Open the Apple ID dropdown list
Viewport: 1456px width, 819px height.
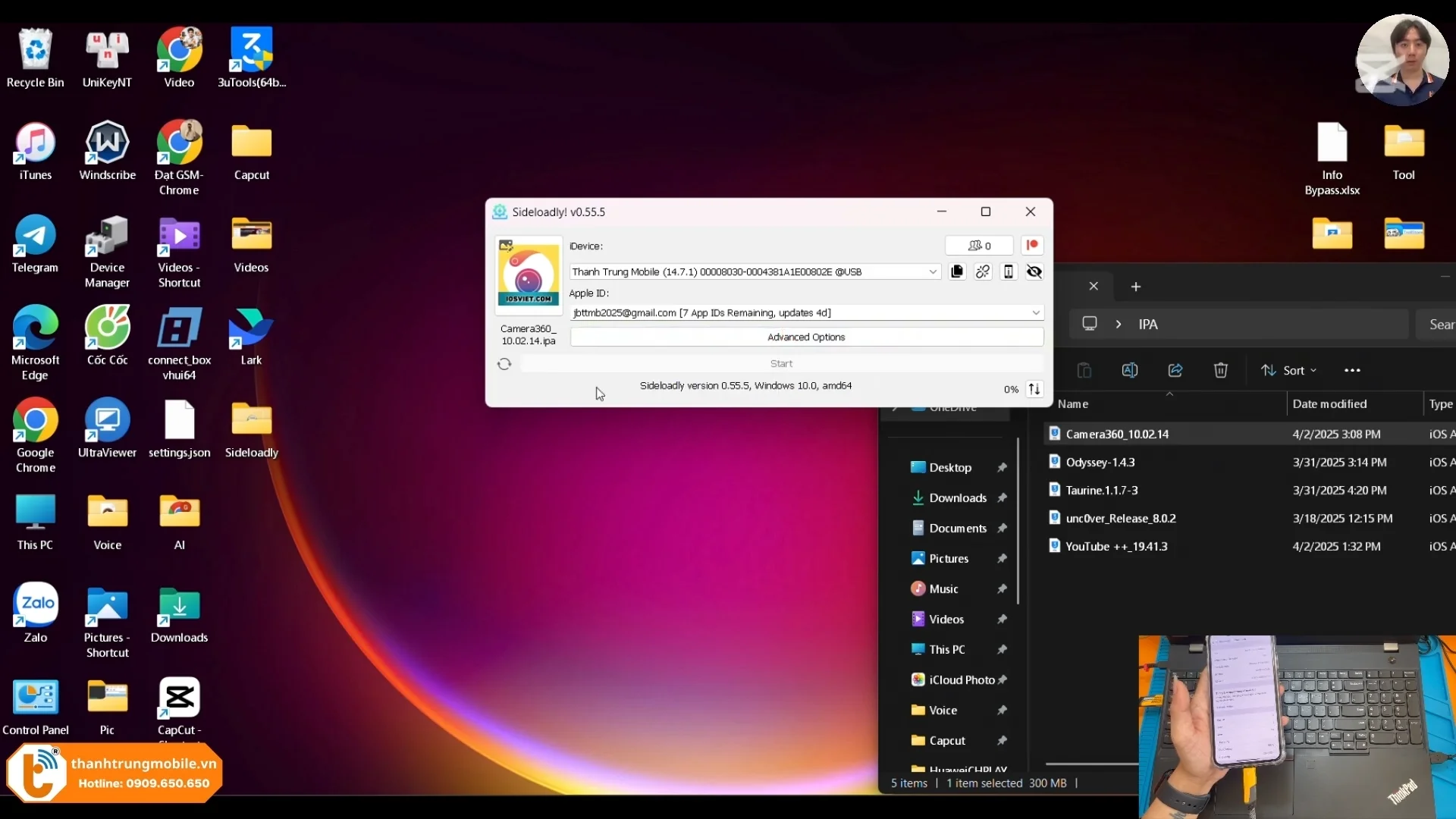pos(1035,312)
